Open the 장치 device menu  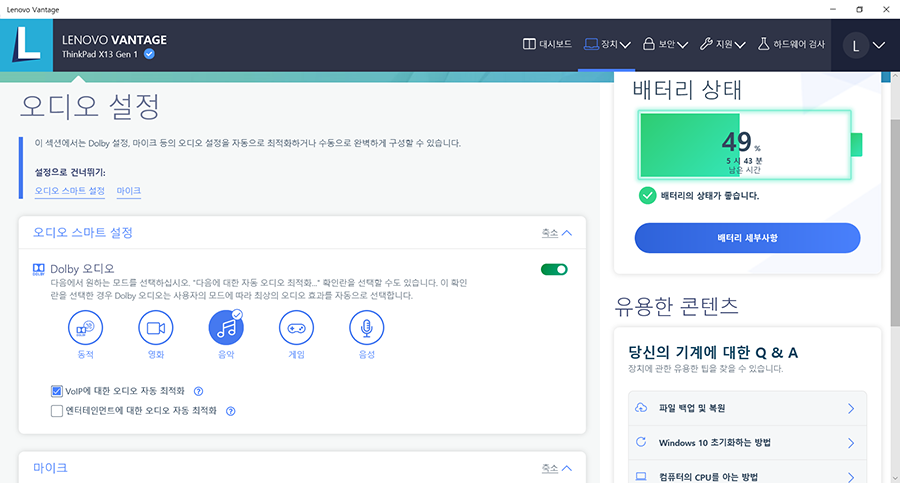(x=607, y=44)
